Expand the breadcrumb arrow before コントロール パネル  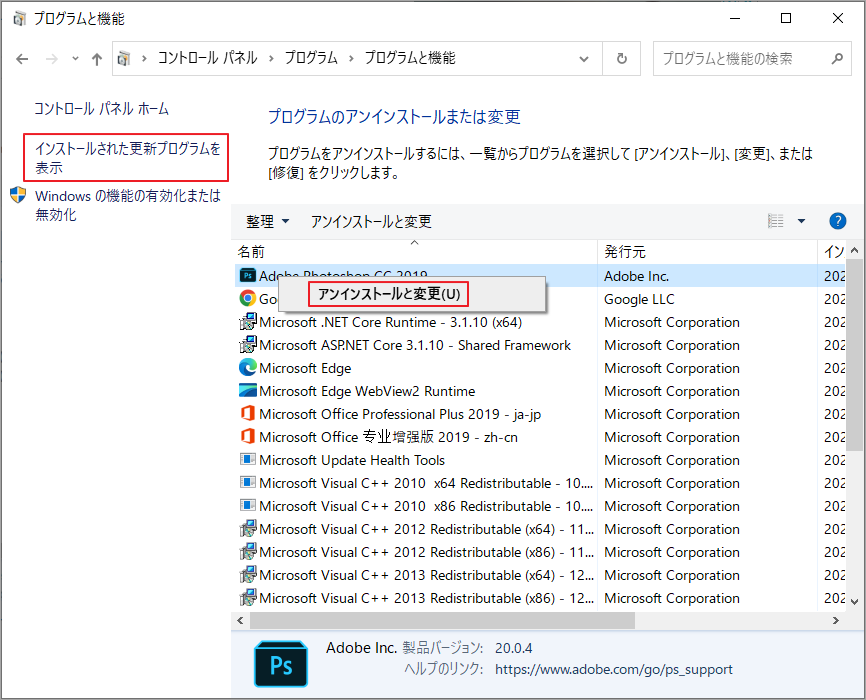tap(144, 58)
